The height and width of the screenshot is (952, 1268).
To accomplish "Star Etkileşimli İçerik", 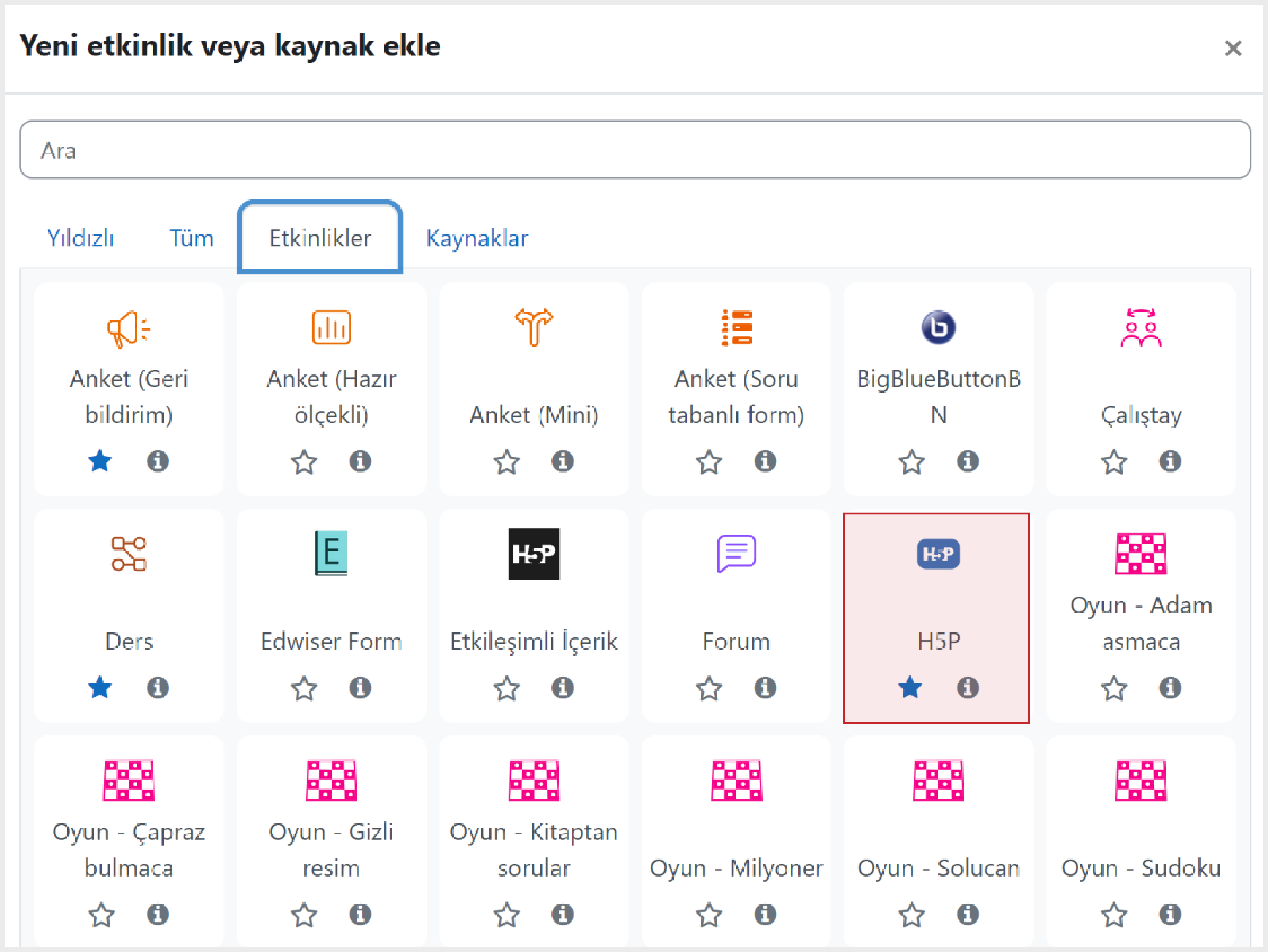I will point(507,688).
